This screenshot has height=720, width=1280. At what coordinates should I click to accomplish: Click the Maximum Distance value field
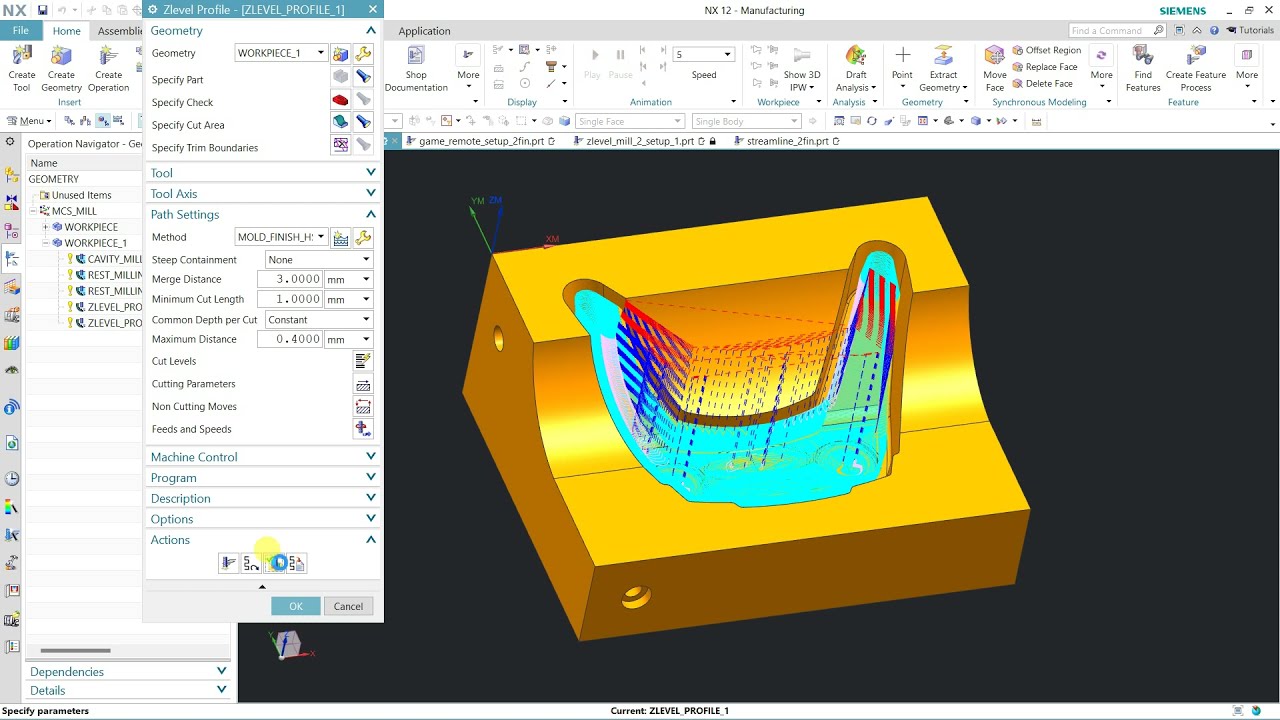click(x=290, y=339)
